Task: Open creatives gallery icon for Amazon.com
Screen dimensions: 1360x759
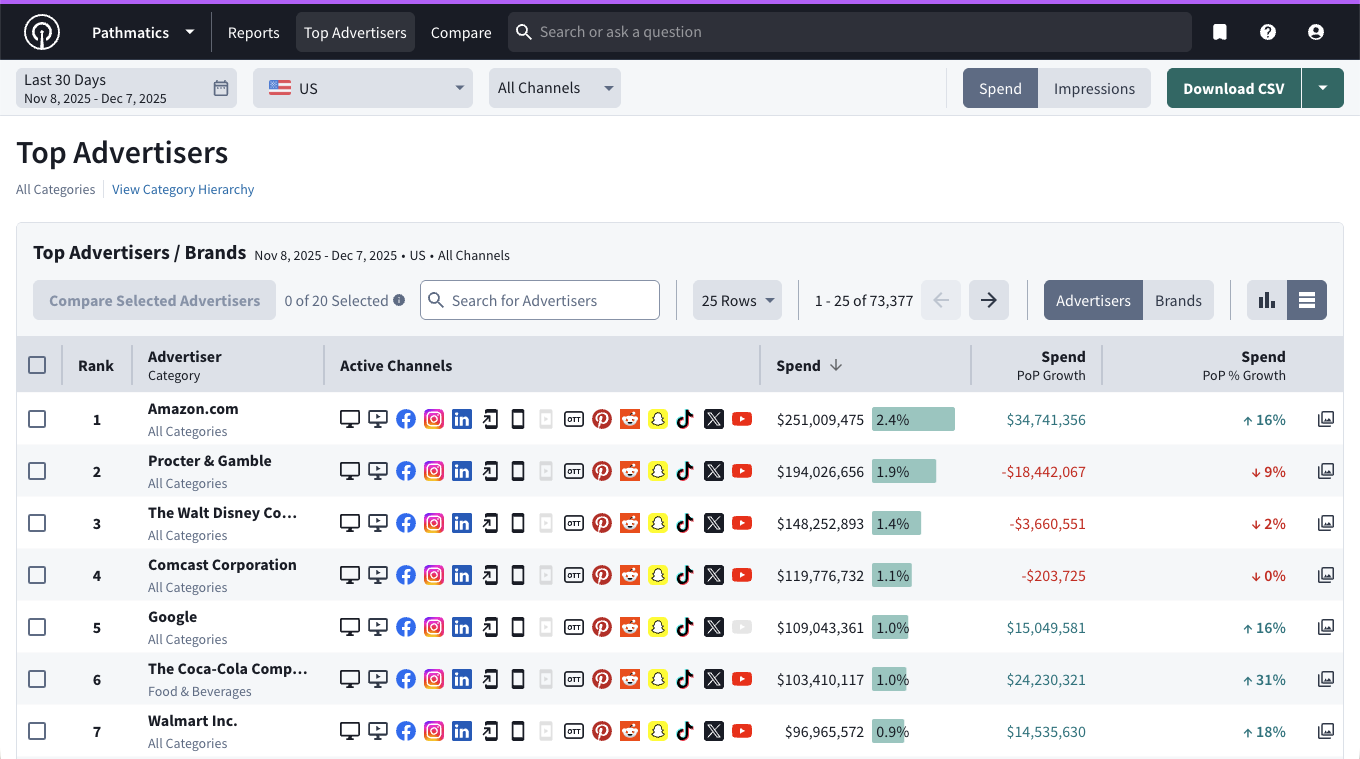Action: pyautogui.click(x=1326, y=419)
